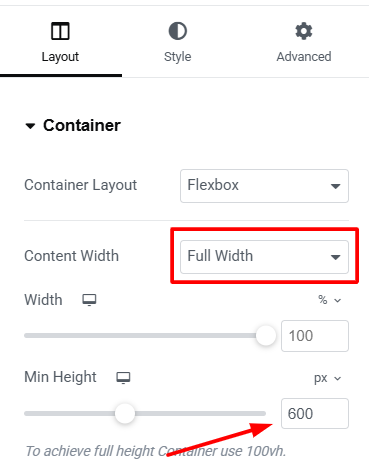This screenshot has width=369, height=476.
Task: Click the Width value field showing 100
Action: (x=315, y=336)
